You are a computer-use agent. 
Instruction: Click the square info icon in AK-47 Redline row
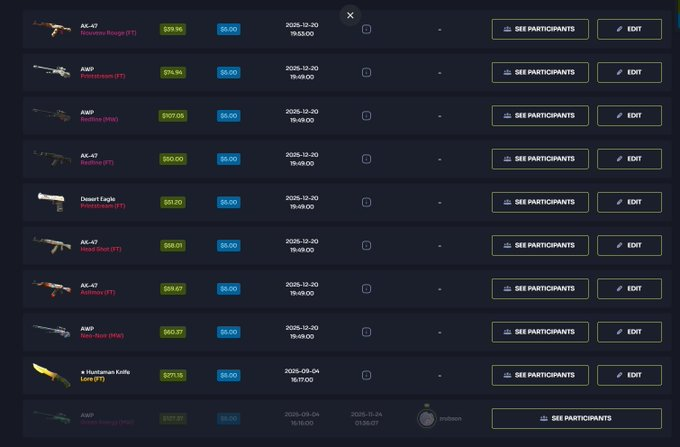(x=366, y=159)
